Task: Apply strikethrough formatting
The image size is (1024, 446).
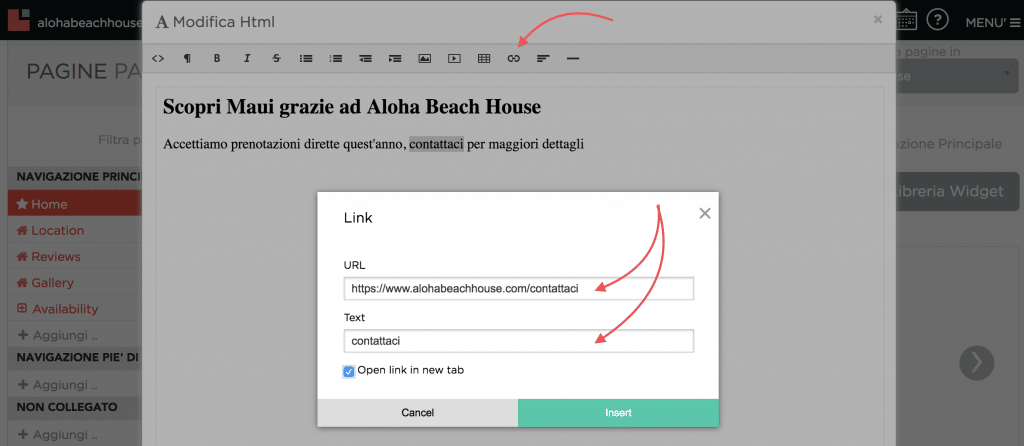Action: point(276,59)
